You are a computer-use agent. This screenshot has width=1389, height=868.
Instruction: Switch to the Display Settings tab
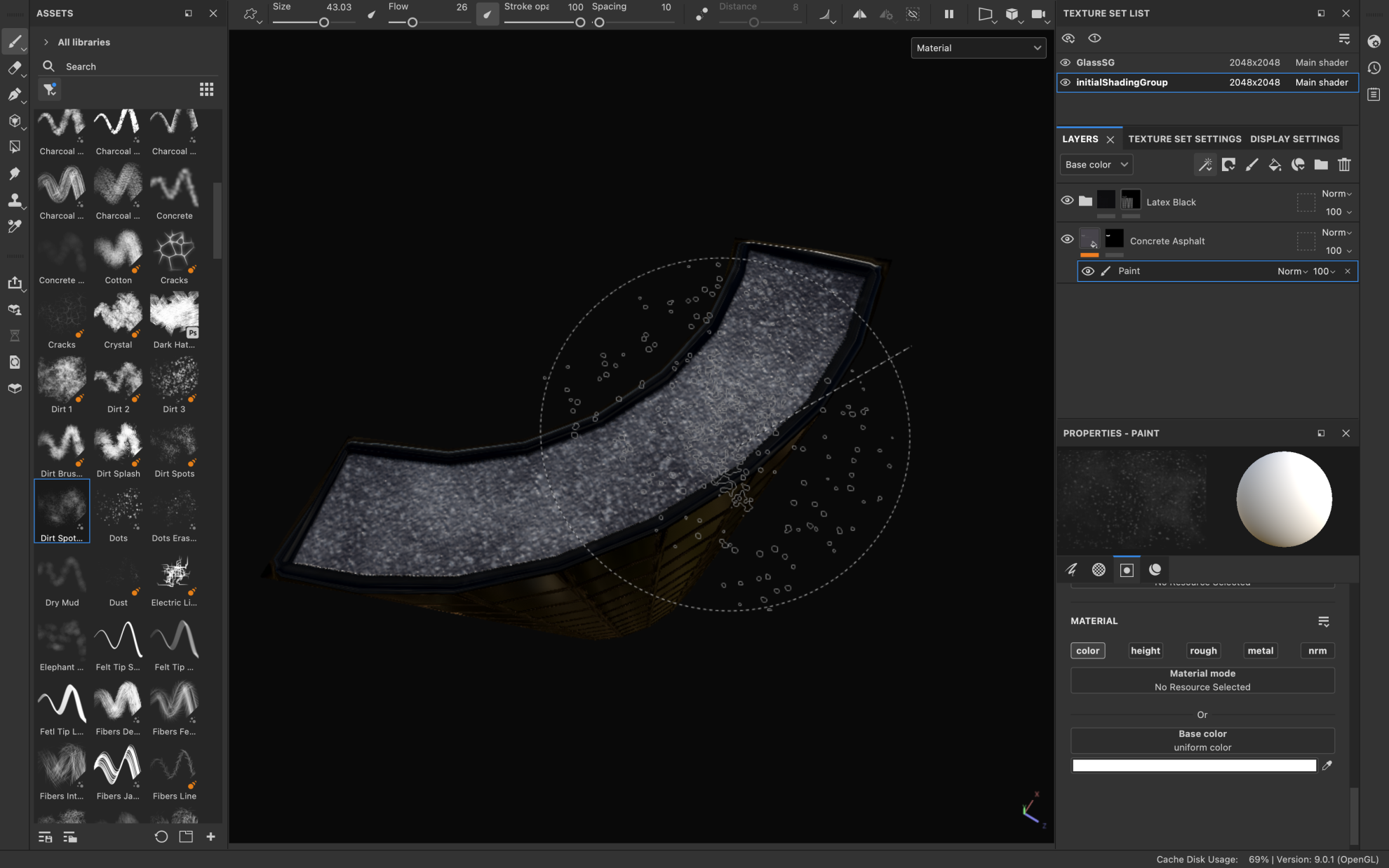(1294, 139)
